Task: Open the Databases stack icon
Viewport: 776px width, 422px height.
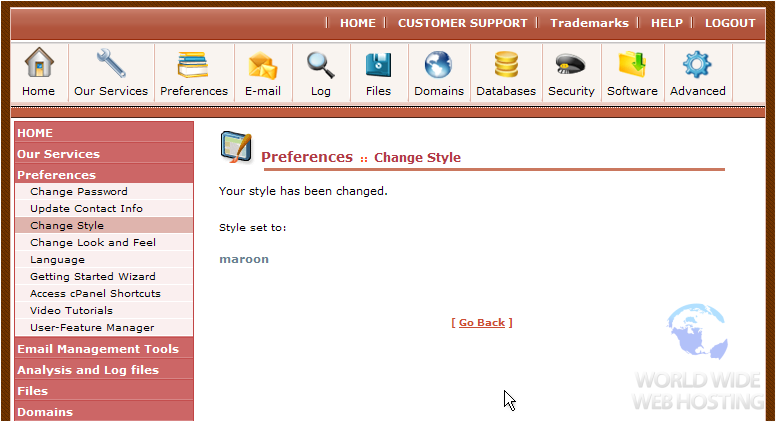Action: (506, 65)
